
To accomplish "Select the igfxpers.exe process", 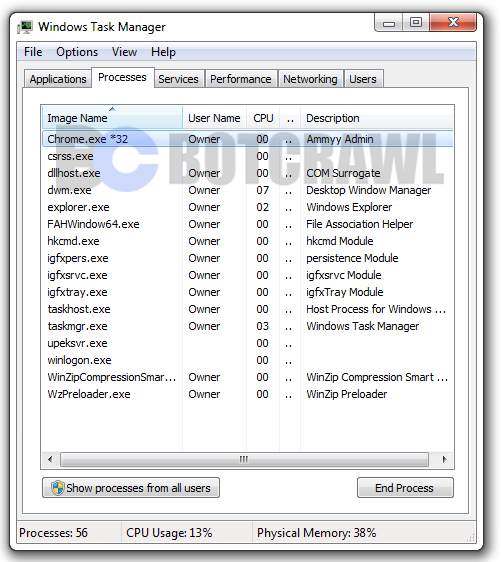I will tap(247, 258).
